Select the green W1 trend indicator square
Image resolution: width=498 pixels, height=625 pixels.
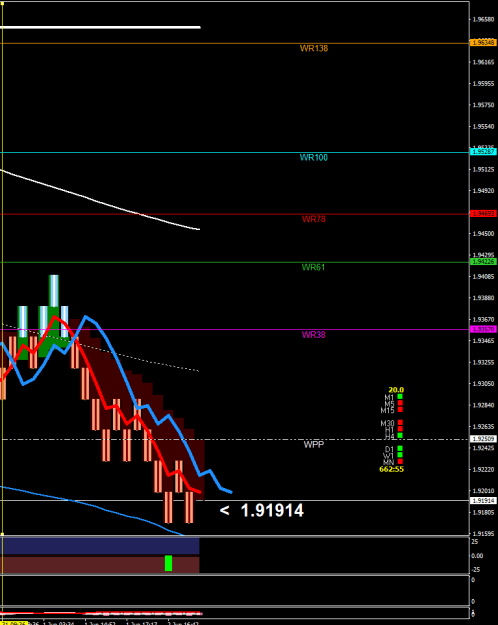point(400,455)
